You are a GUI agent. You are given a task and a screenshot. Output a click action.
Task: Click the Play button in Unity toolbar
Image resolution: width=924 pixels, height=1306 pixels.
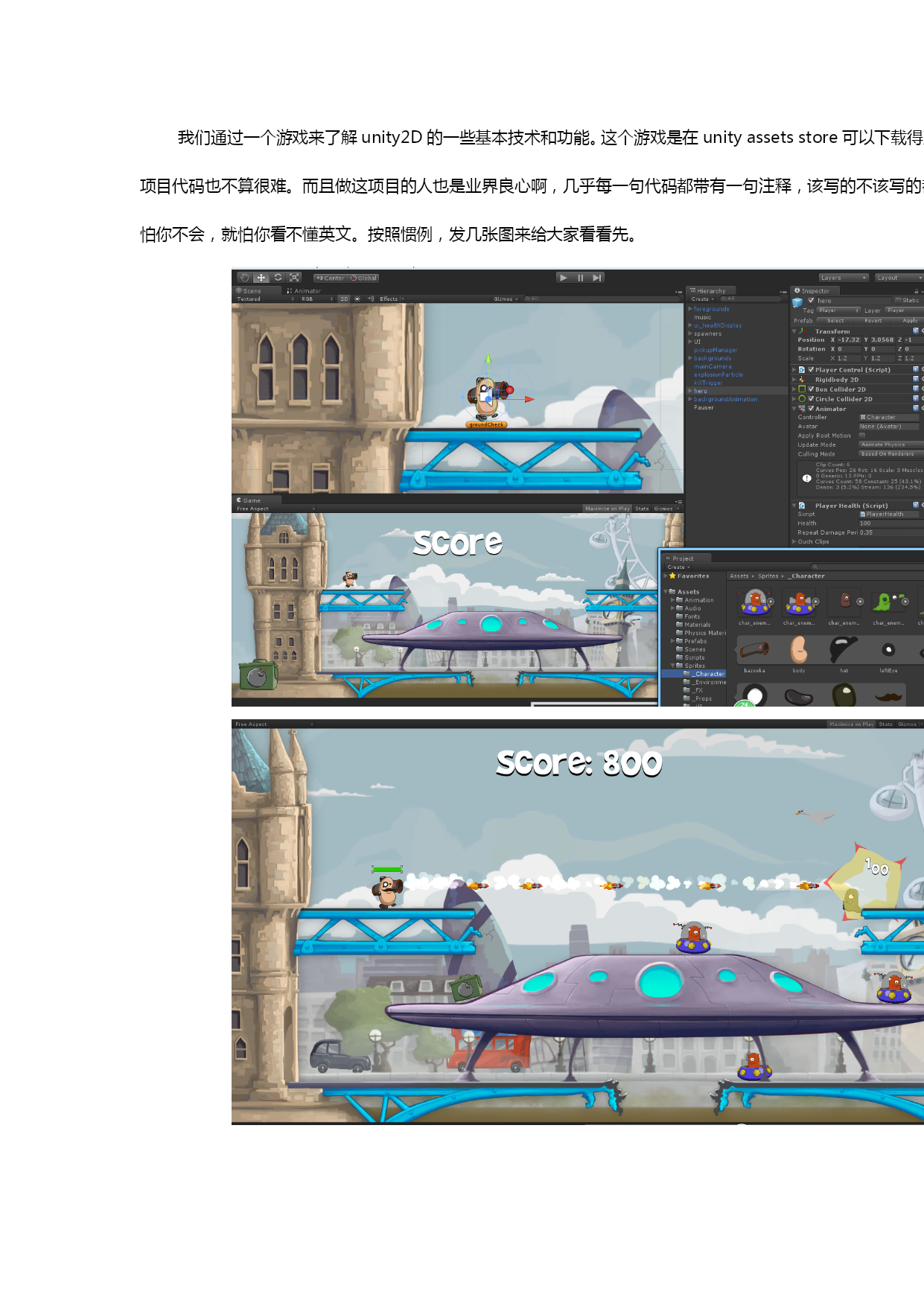564,278
